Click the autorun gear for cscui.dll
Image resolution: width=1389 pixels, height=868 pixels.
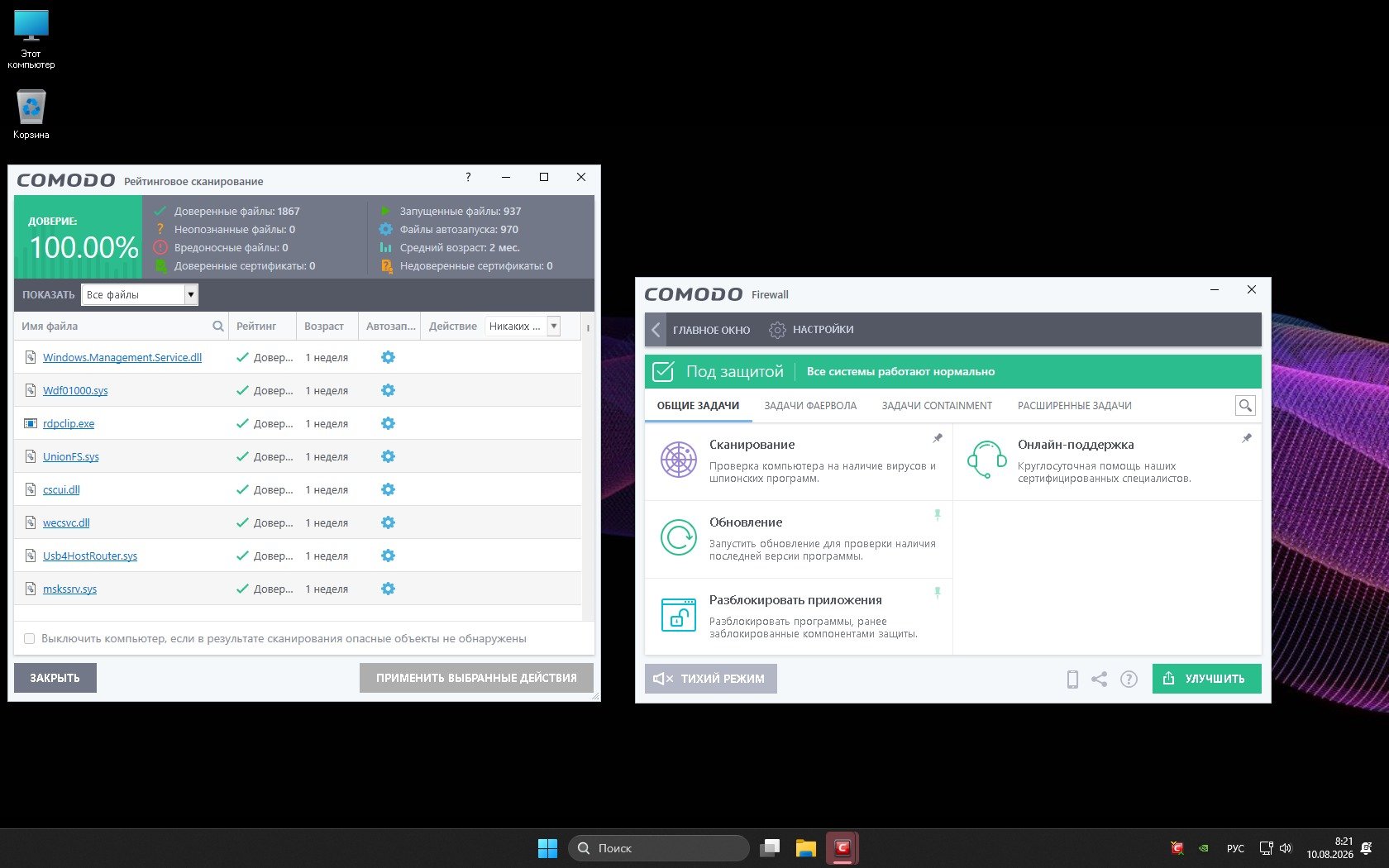tap(388, 489)
